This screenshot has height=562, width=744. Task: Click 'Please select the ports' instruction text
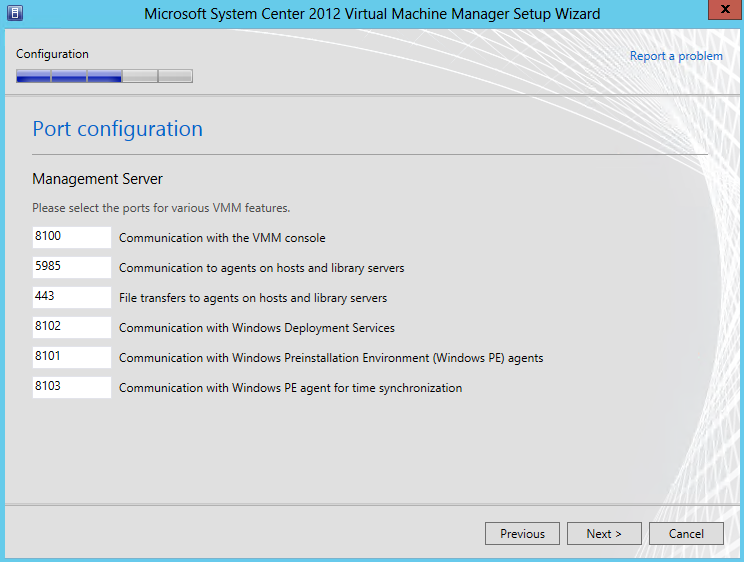161,208
